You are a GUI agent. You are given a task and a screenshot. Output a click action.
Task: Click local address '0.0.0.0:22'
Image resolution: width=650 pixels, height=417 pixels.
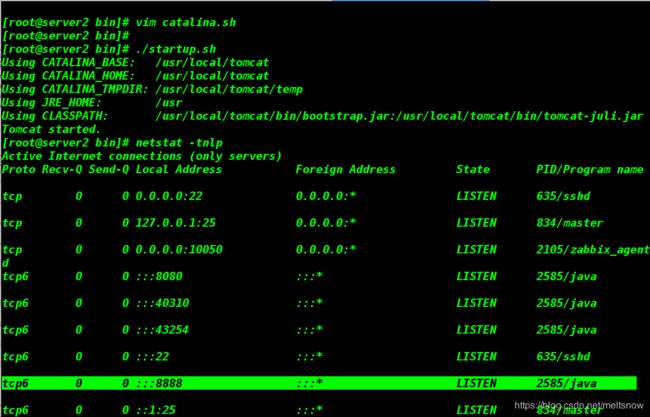[169, 196]
